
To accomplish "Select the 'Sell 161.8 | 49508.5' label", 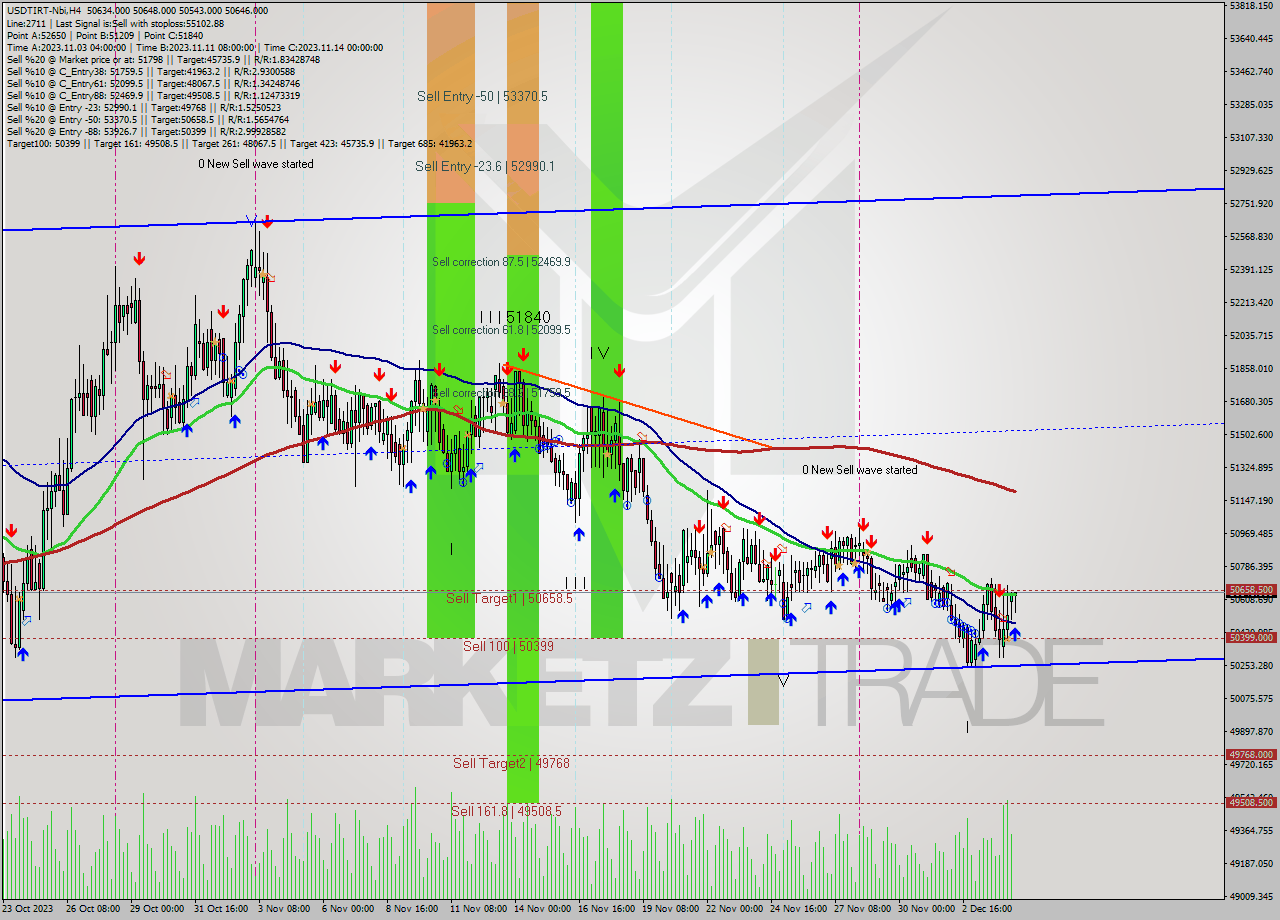I will coord(506,811).
